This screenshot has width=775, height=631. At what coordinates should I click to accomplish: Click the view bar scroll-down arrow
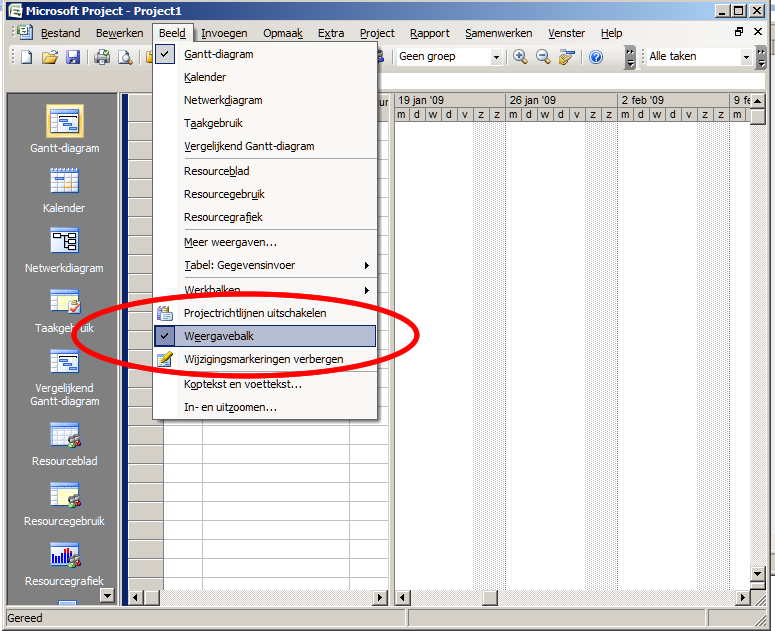click(107, 595)
